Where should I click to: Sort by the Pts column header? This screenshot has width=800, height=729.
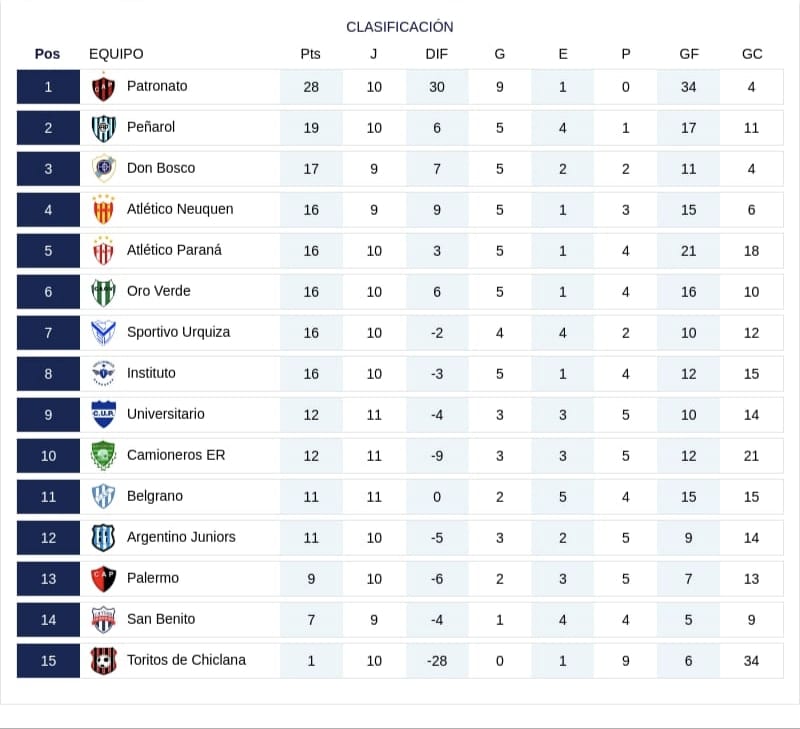click(x=310, y=54)
